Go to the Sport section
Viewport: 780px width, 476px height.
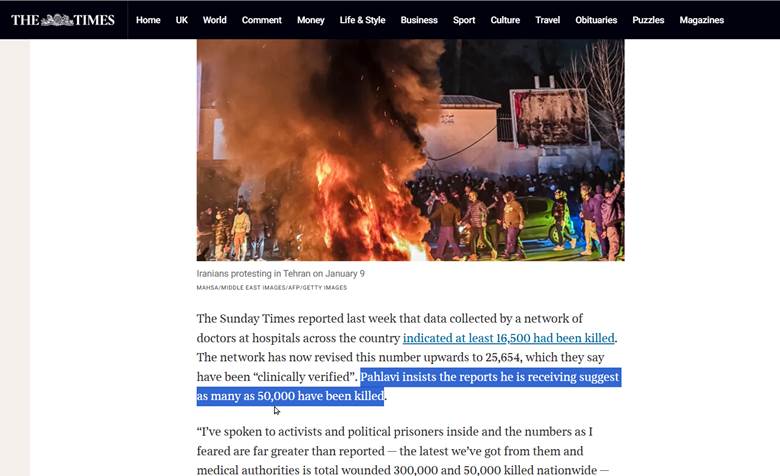[x=464, y=20]
